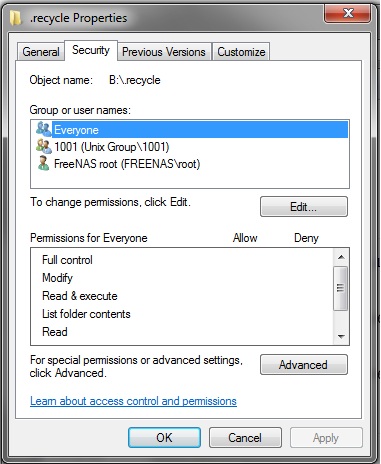Image resolution: width=381 pixels, height=464 pixels.
Task: Switch to the Customize tab
Action: 241,52
